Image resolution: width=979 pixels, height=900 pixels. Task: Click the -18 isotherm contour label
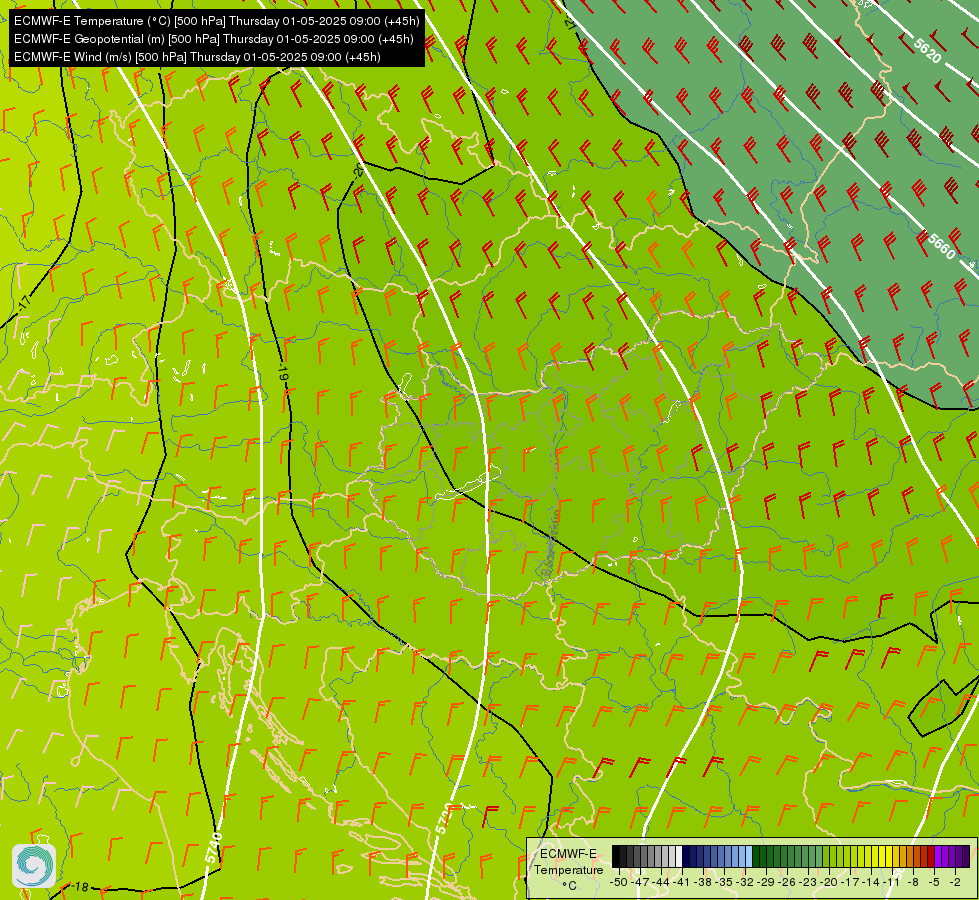[79, 887]
